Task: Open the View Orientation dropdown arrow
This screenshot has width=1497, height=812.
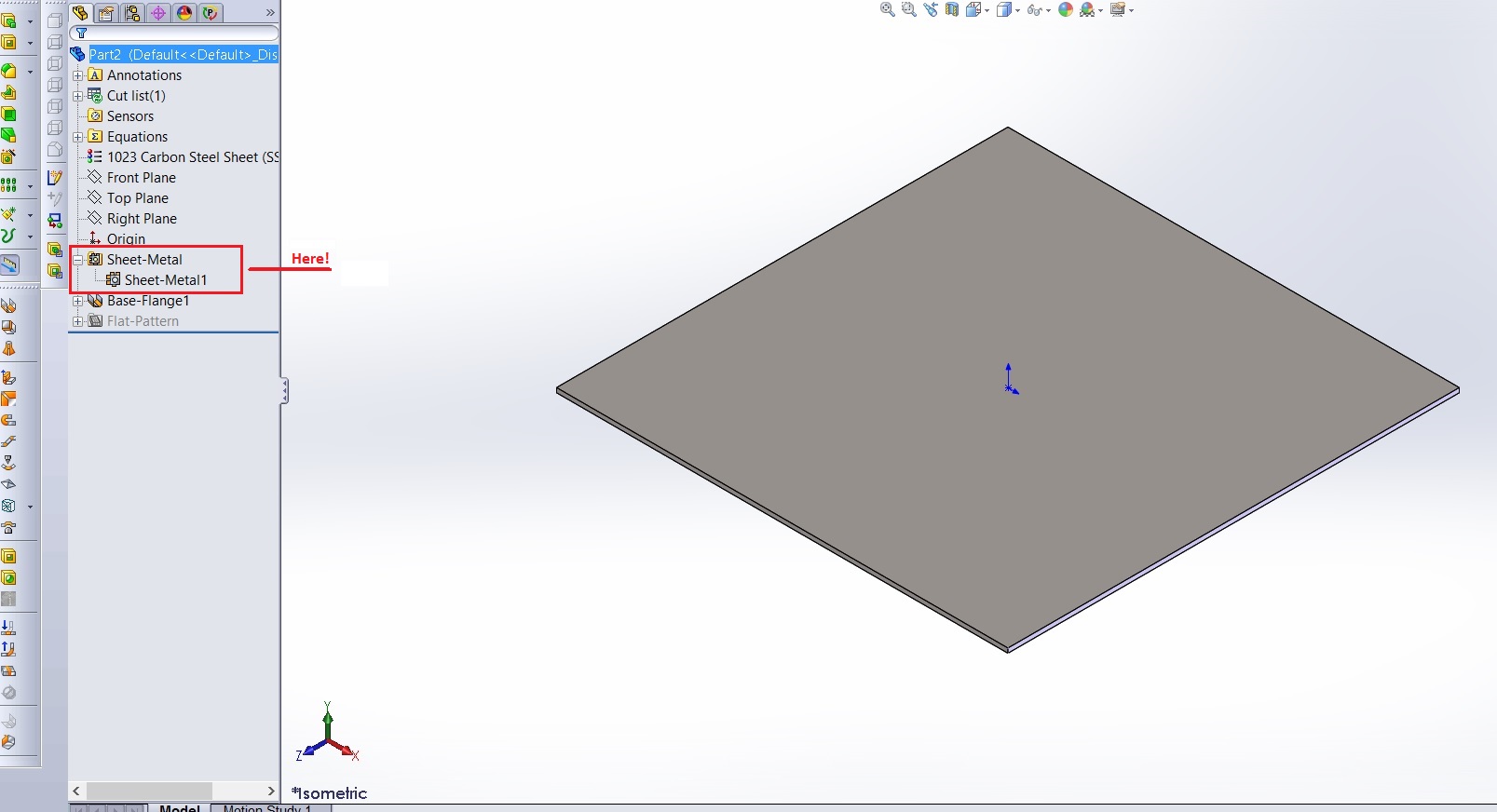Action: [987, 10]
